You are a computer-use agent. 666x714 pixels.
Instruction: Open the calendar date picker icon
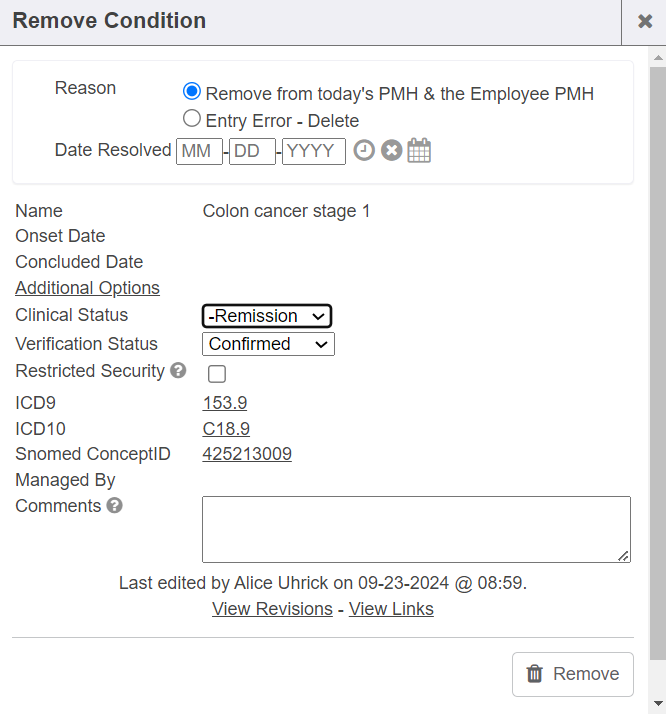(x=419, y=151)
